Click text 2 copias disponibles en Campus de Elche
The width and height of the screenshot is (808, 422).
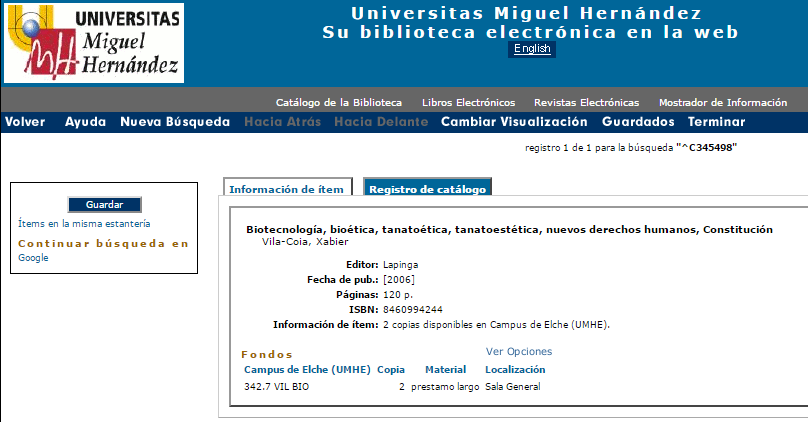tap(496, 325)
